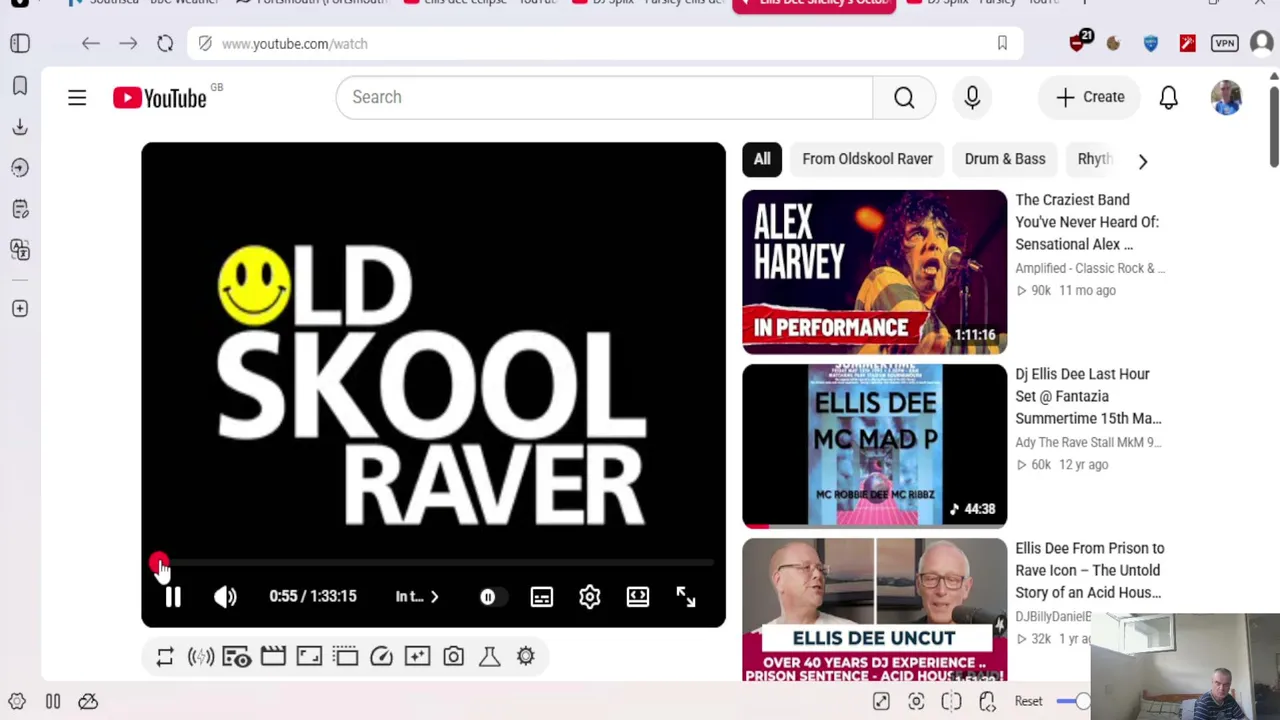
Task: Switch to theatre mode
Action: (x=637, y=597)
